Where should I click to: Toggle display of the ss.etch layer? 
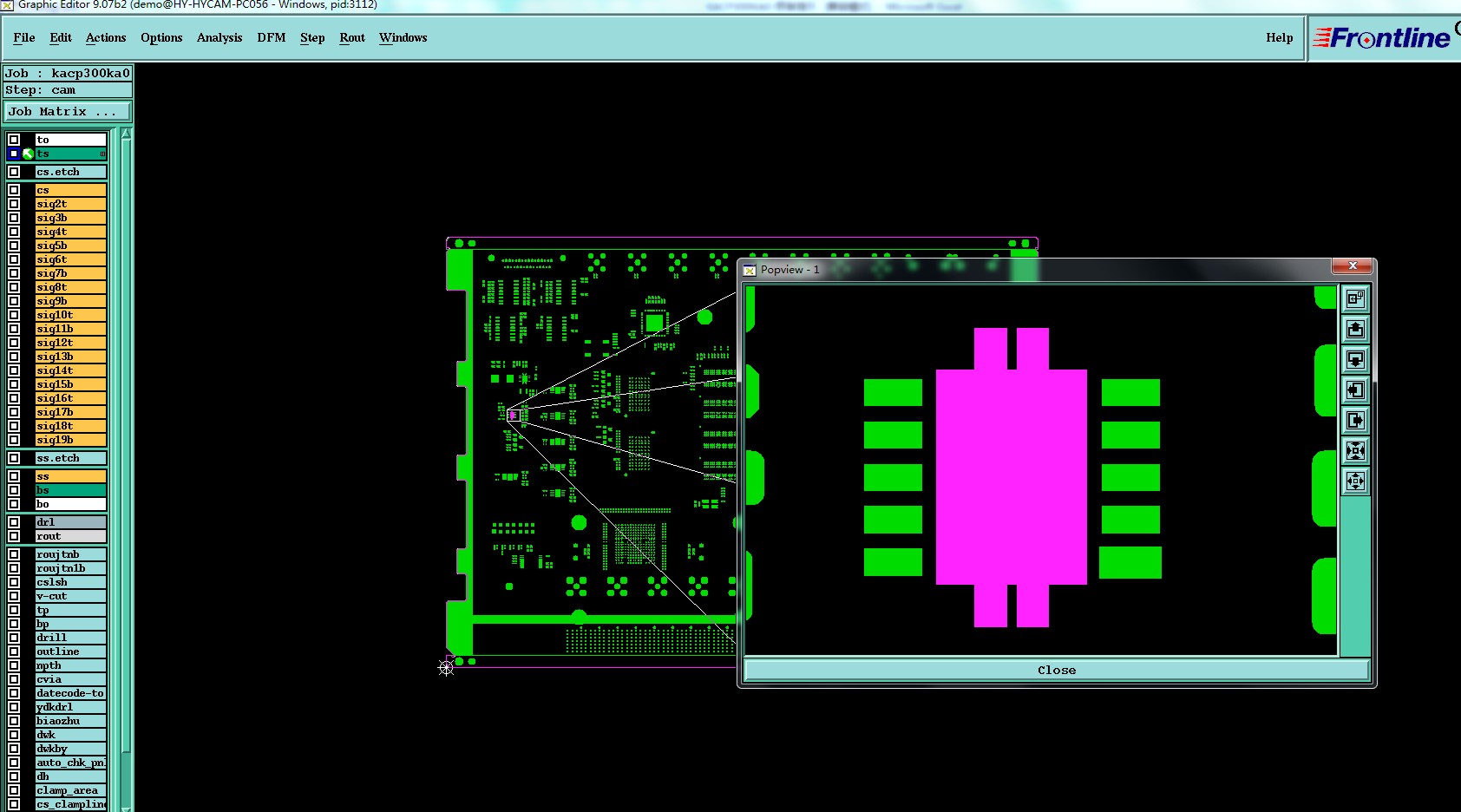pos(14,458)
